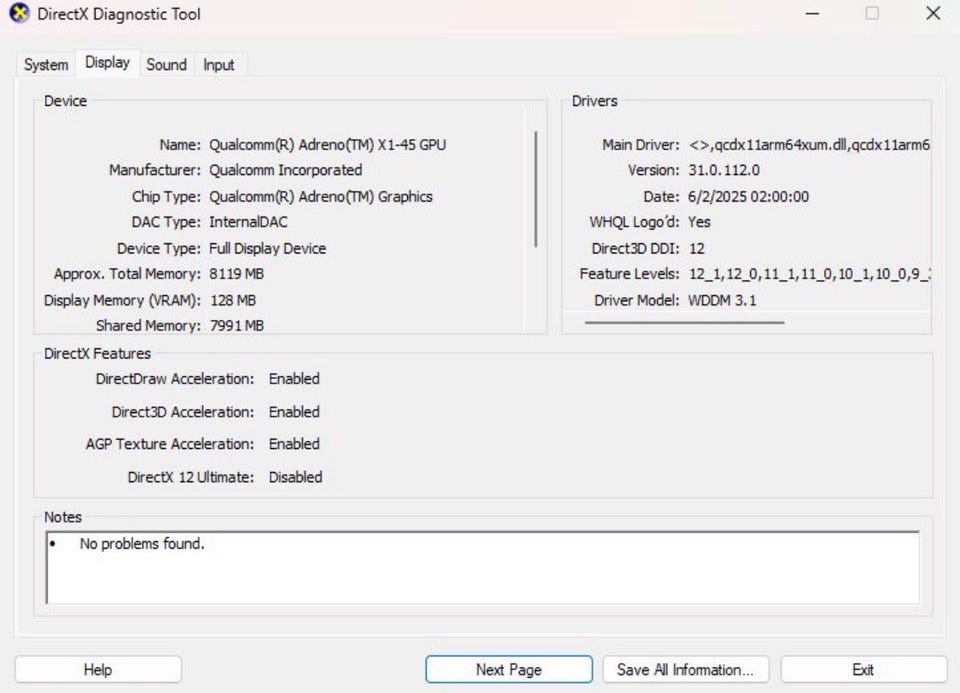
Task: Click the Help button
Action: [x=98, y=669]
